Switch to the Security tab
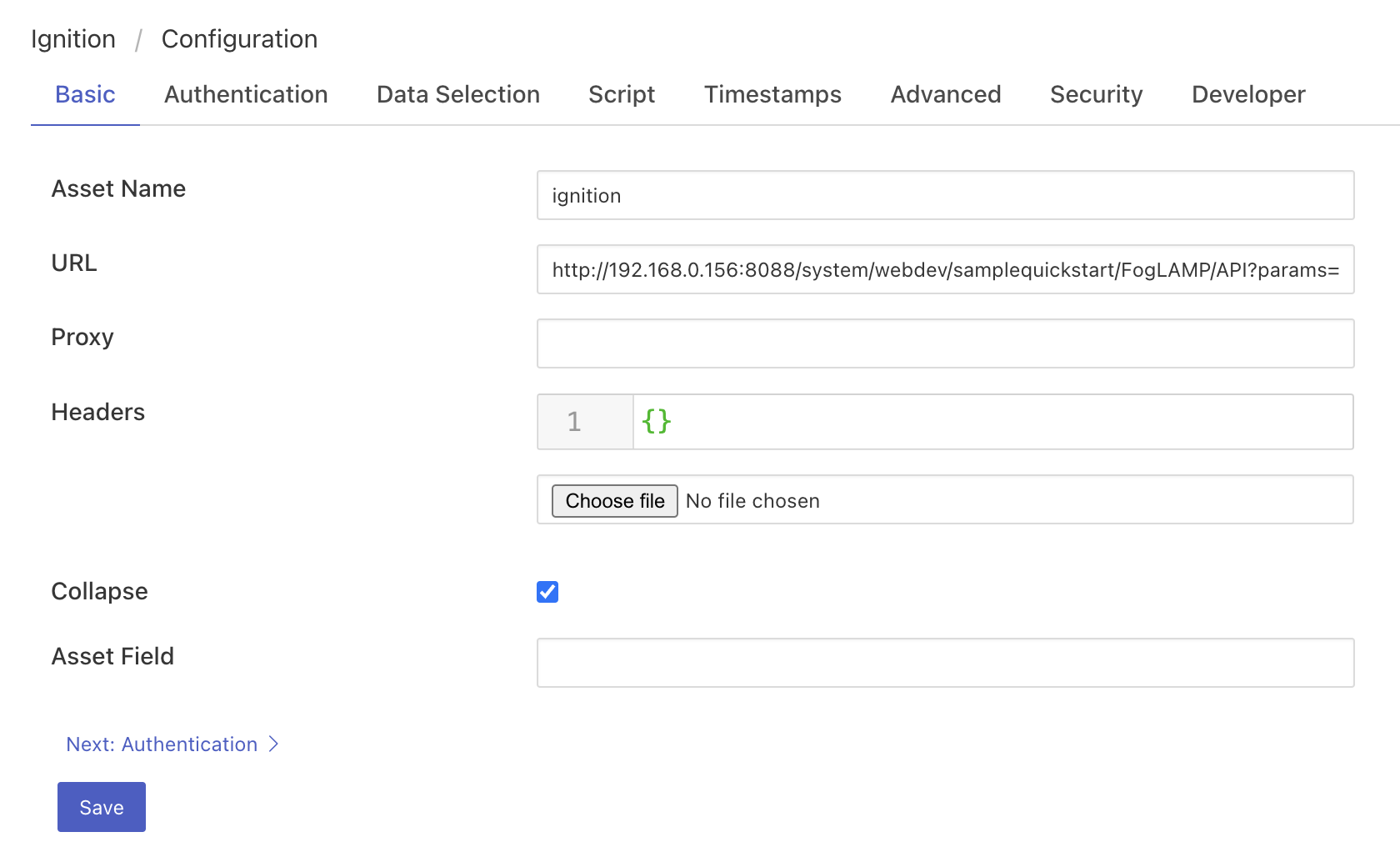 [1096, 95]
